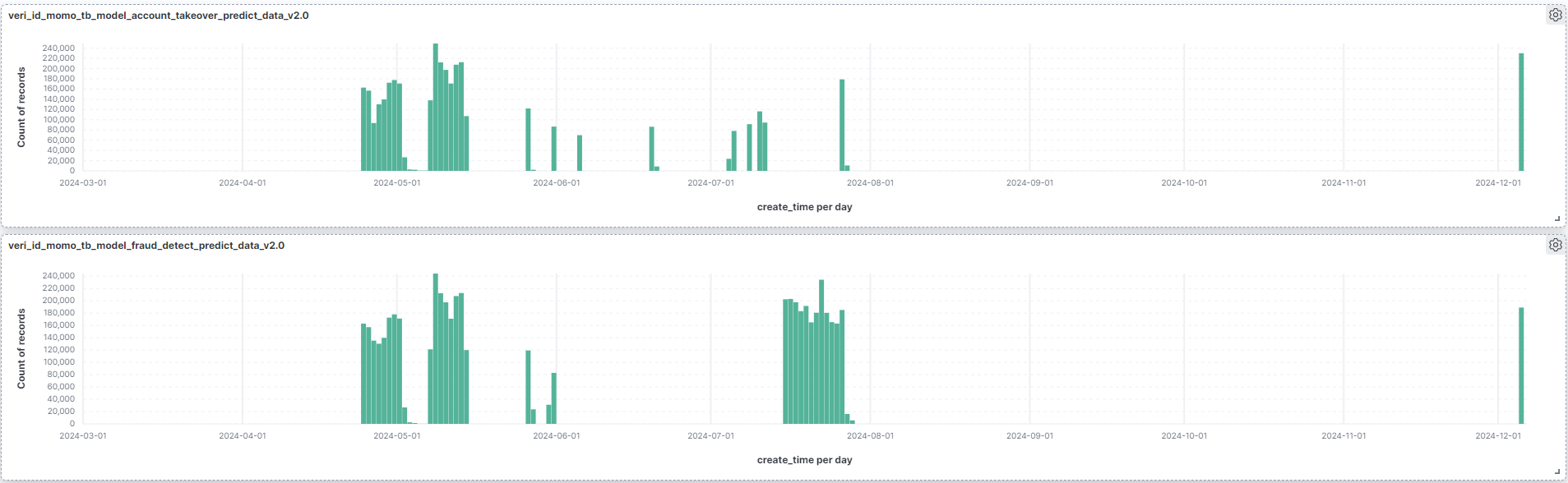1568x483 pixels.
Task: Open panel options gear for account_takeover chart
Action: [x=1555, y=15]
